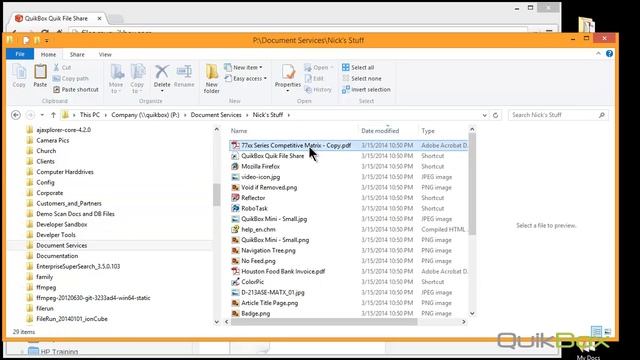Click Document Services breadcrumb in address bar
Image resolution: width=640 pixels, height=360 pixels.
(216, 115)
